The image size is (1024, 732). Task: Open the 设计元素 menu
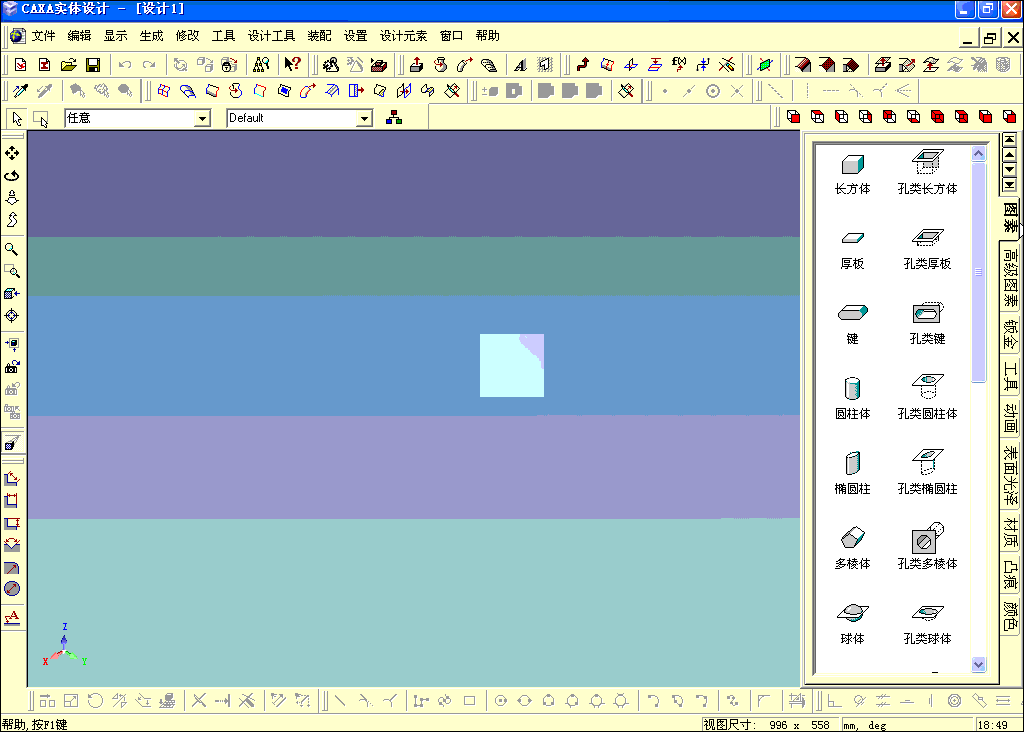pos(403,35)
